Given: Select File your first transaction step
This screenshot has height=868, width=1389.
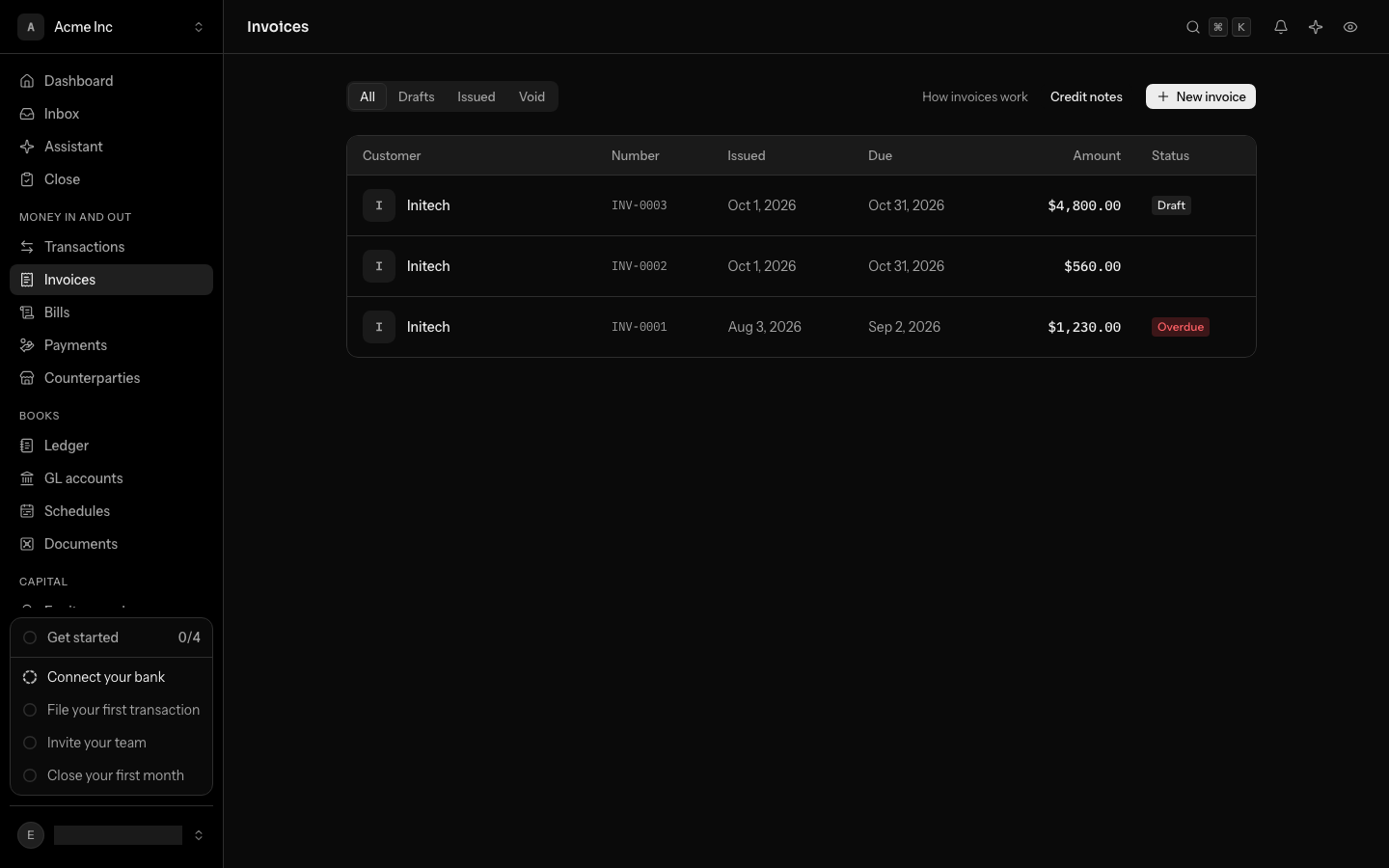Looking at the screenshot, I should pos(111,710).
